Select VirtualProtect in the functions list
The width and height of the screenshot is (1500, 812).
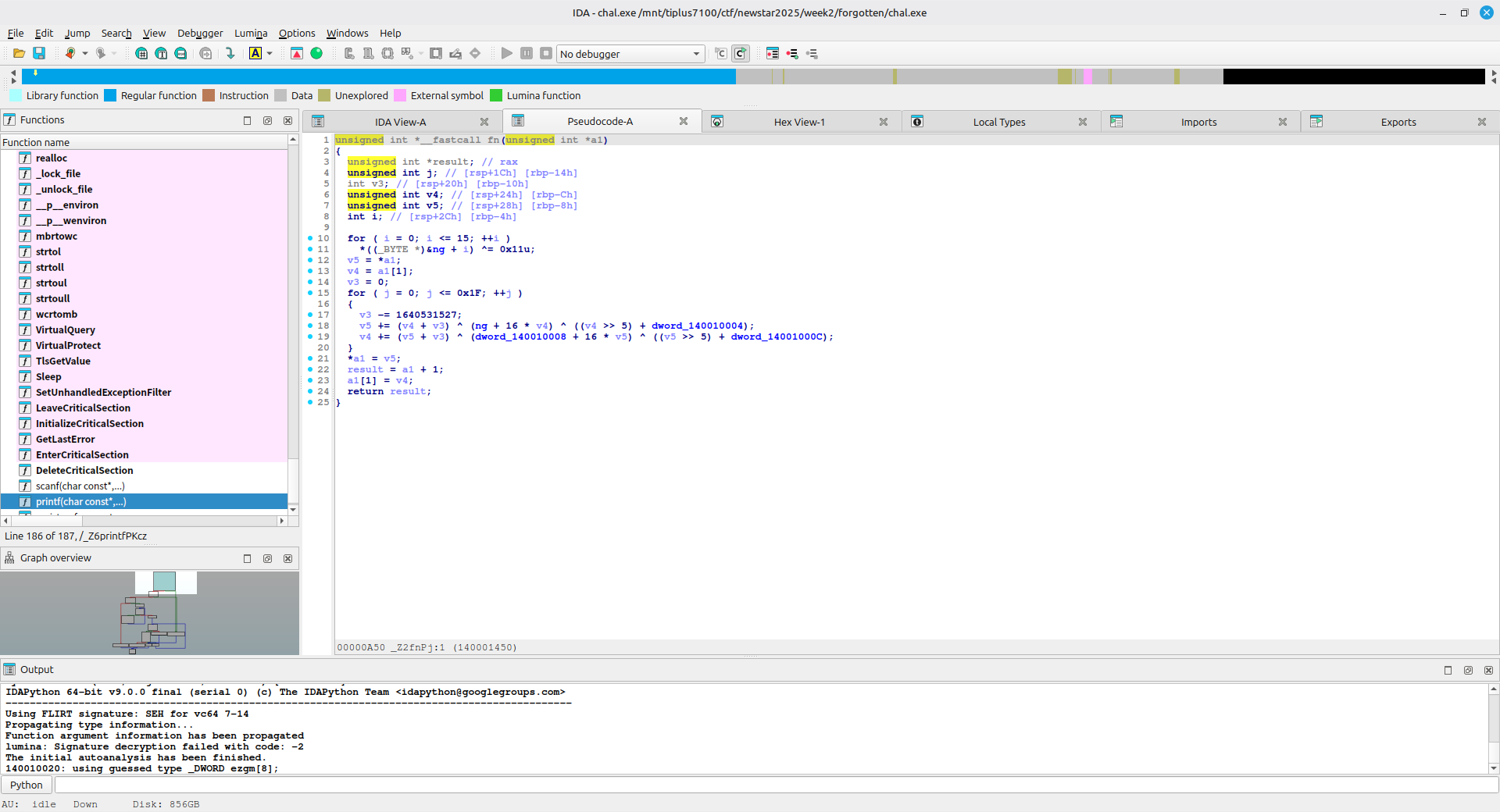click(x=68, y=345)
